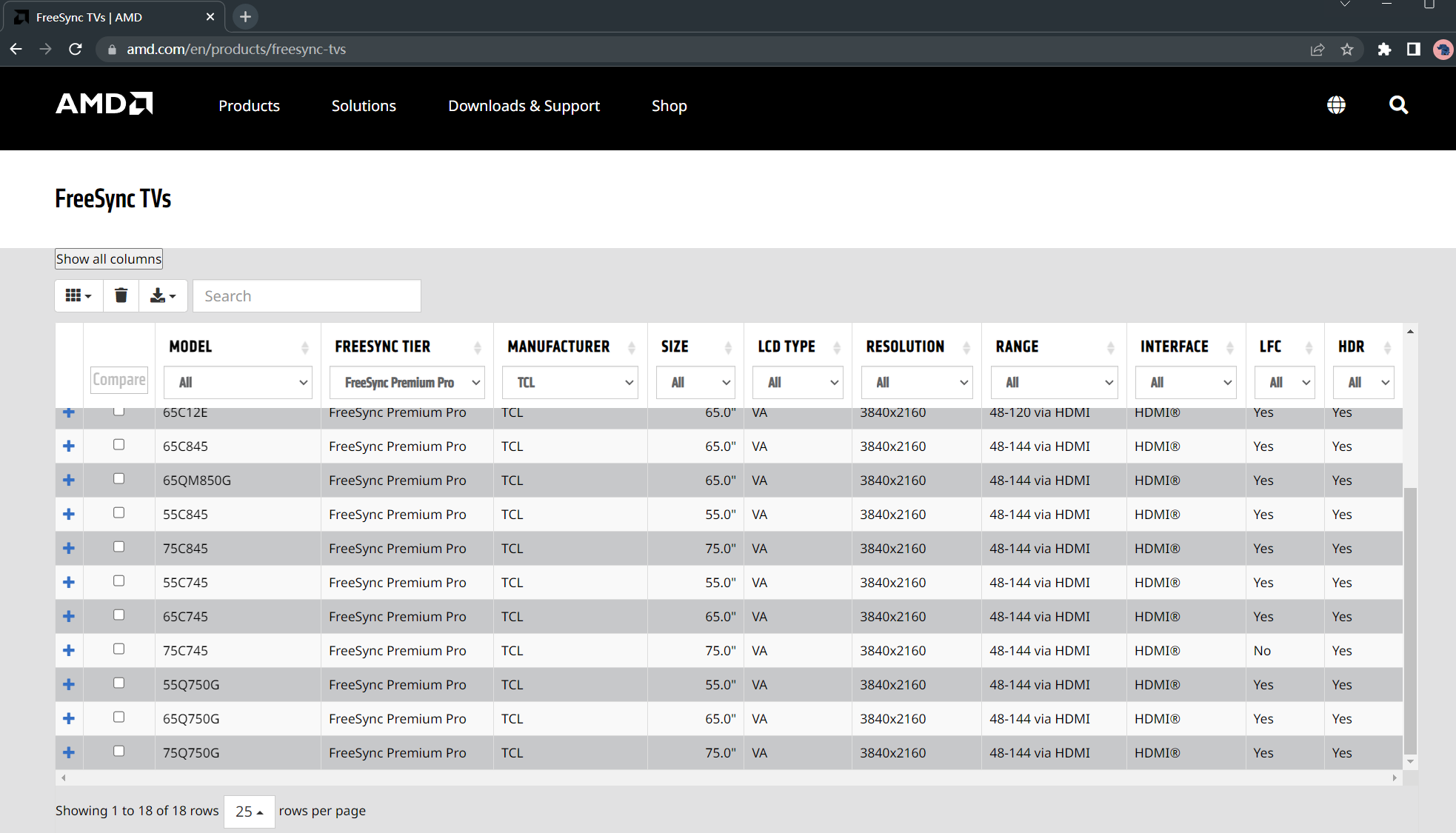This screenshot has height=833, width=1456.
Task: Bookmark this page with star icon
Action: [x=1346, y=50]
